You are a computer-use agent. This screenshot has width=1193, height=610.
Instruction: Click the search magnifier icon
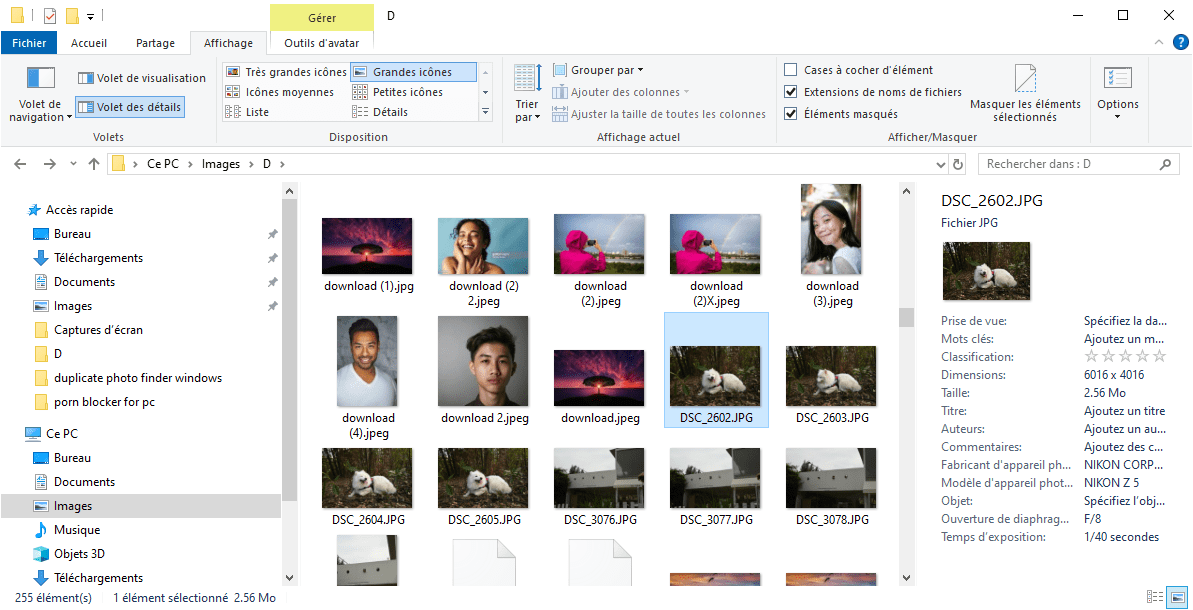coord(1165,164)
